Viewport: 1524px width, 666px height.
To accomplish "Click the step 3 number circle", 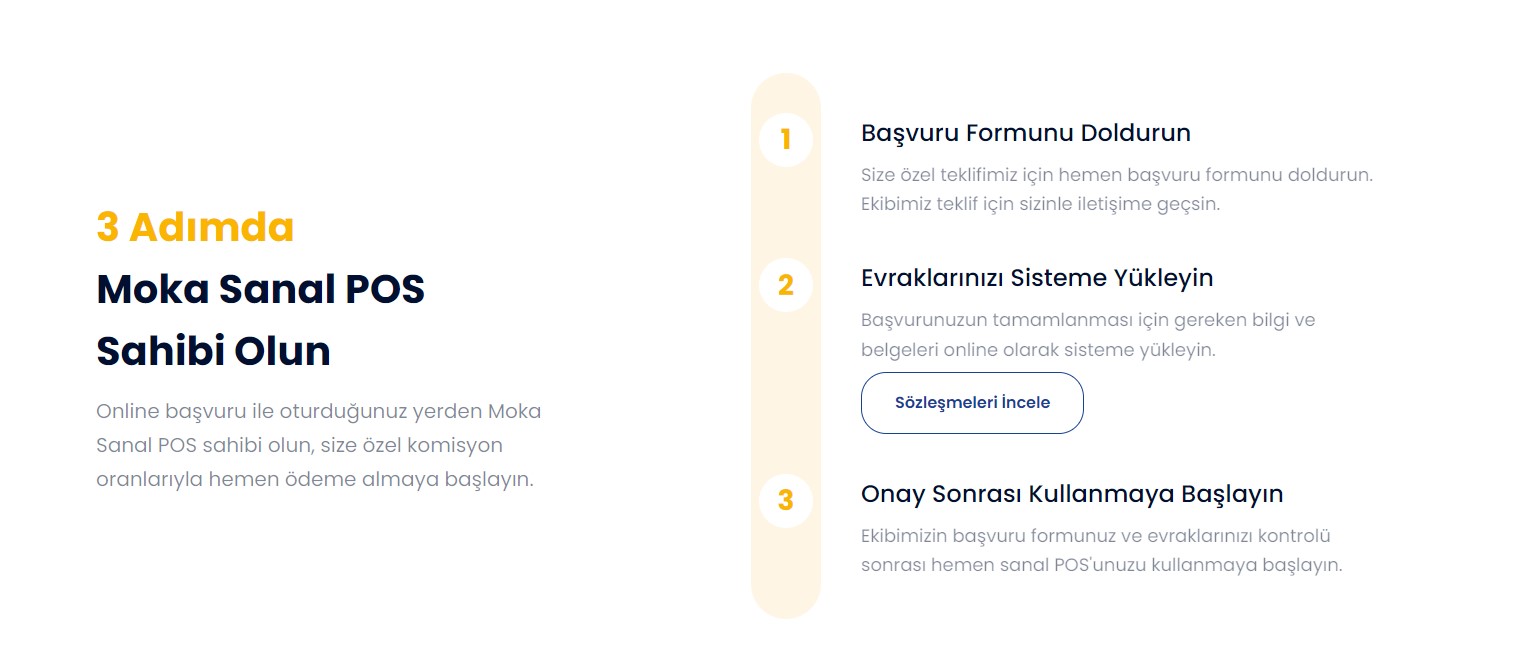I will 785,499.
